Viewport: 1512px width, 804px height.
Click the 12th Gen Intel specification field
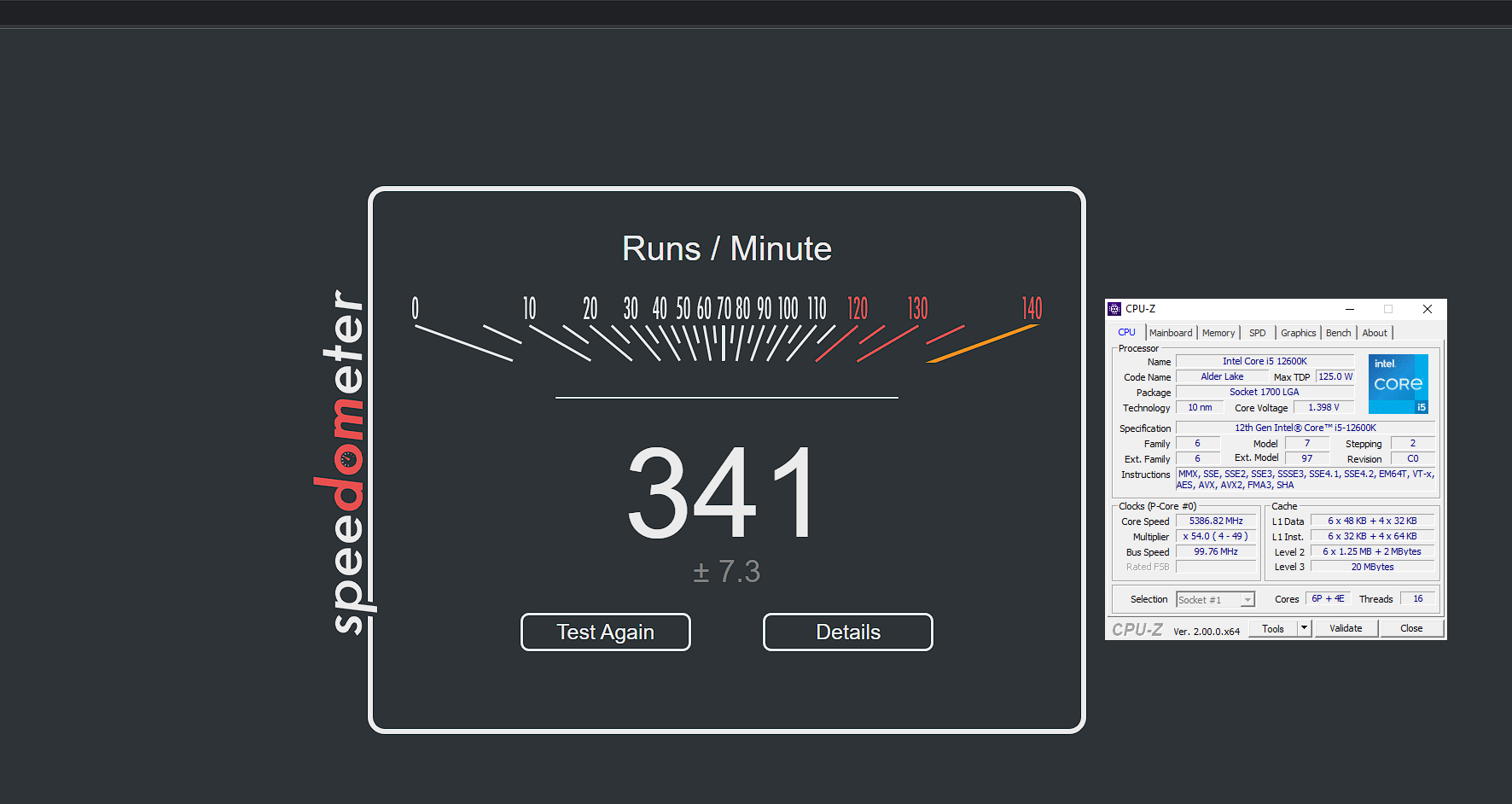[x=1306, y=428]
